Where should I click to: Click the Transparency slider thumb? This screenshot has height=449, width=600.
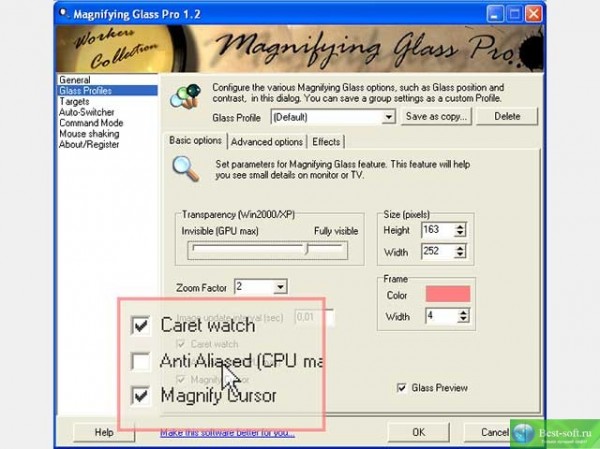(x=306, y=250)
